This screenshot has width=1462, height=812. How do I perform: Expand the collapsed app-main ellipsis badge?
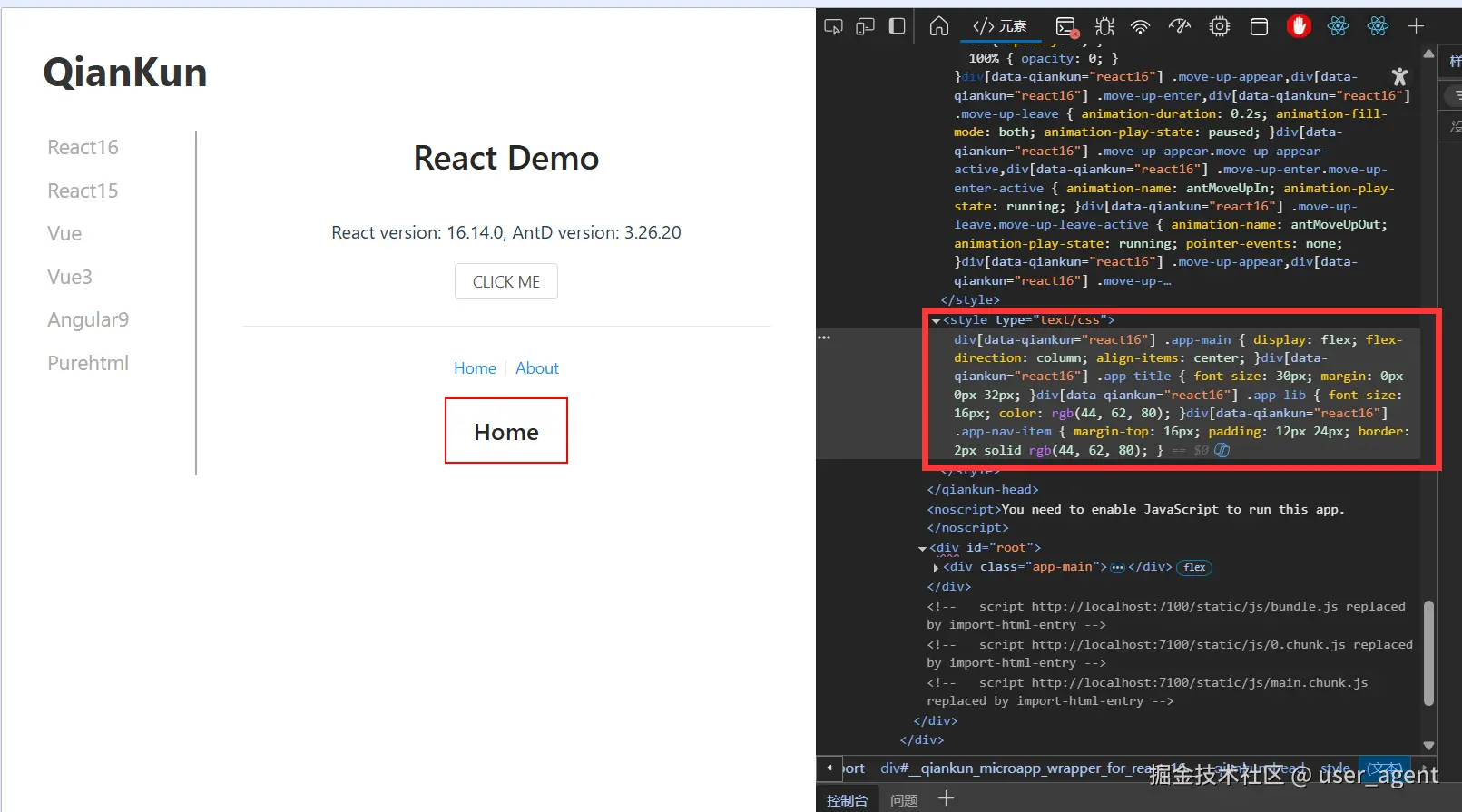pos(1117,568)
